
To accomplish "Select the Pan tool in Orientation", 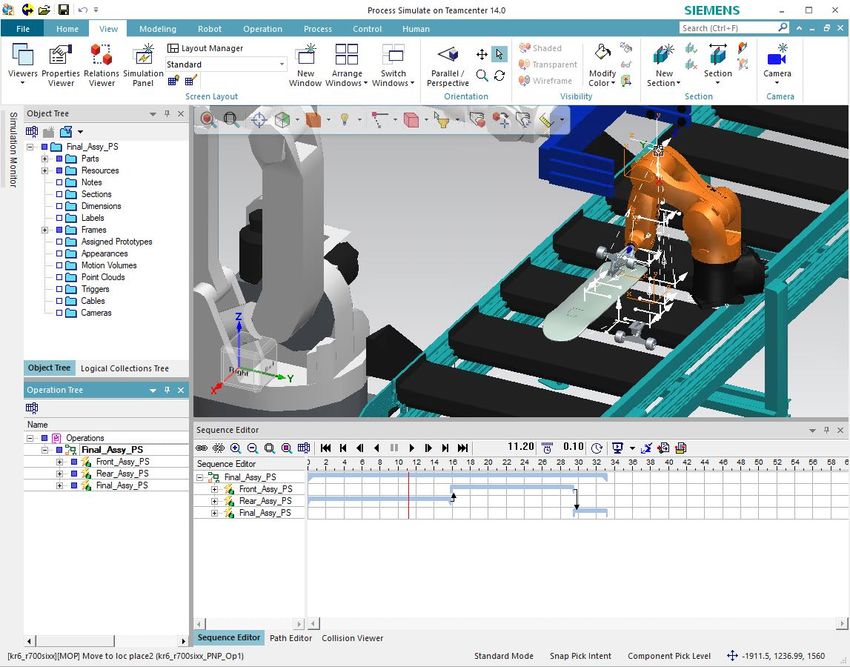I will [481, 54].
